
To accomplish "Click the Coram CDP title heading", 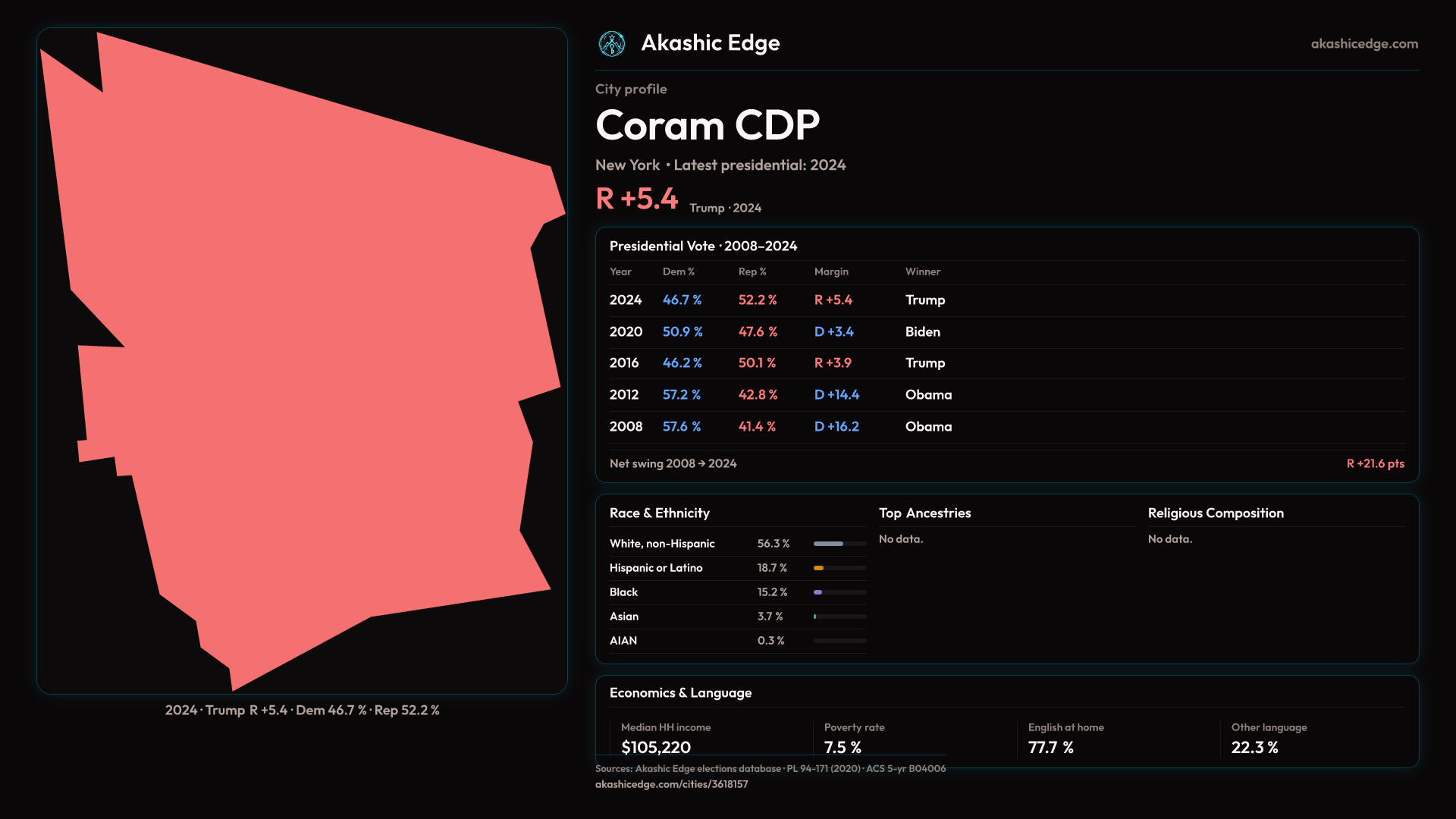I will [x=707, y=125].
